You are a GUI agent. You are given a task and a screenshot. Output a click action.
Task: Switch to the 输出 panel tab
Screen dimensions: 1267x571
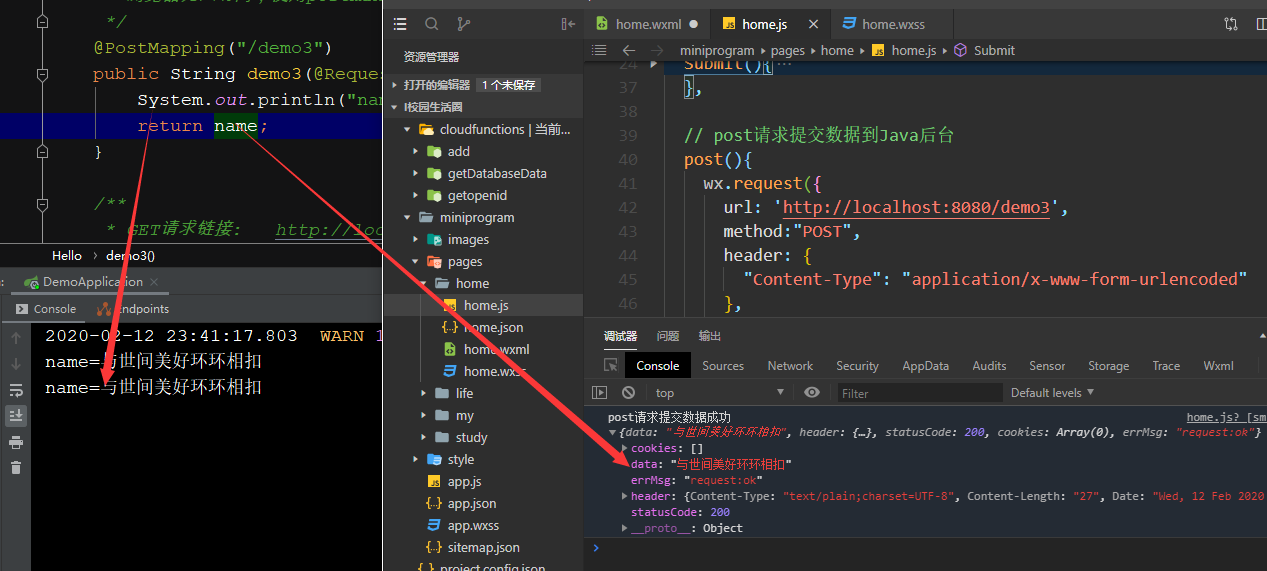pos(710,336)
